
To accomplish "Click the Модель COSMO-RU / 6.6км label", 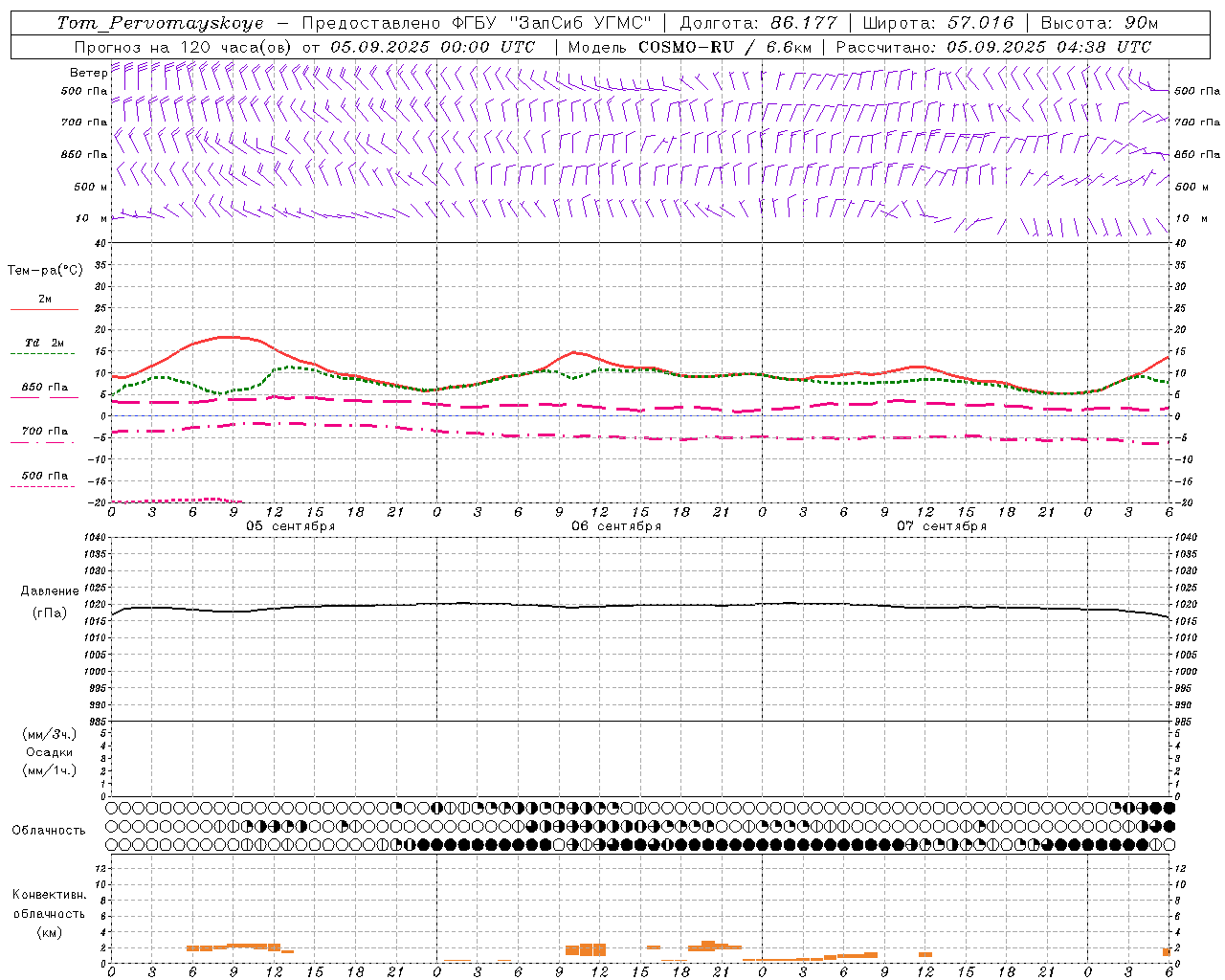I will (690, 47).
